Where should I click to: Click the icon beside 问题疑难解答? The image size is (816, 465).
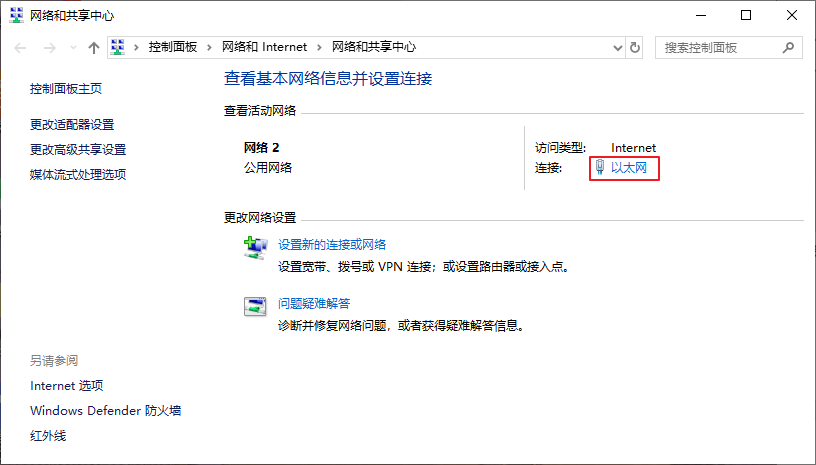(255, 306)
